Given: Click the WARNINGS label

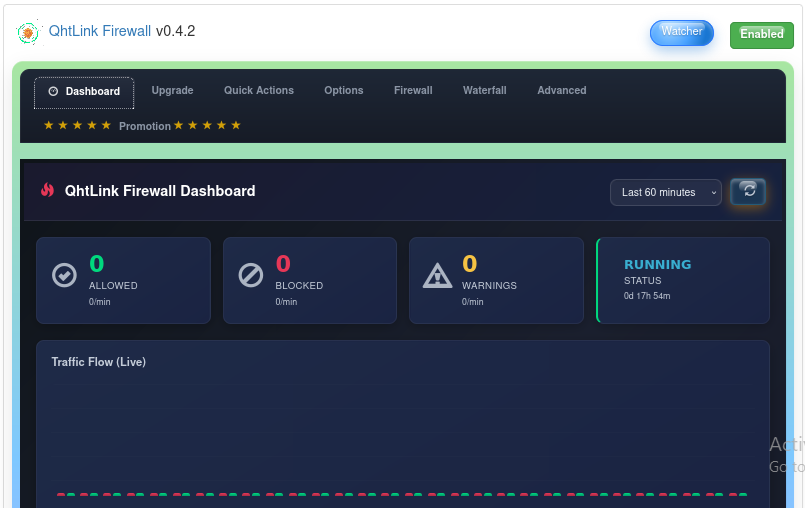Looking at the screenshot, I should [x=489, y=286].
